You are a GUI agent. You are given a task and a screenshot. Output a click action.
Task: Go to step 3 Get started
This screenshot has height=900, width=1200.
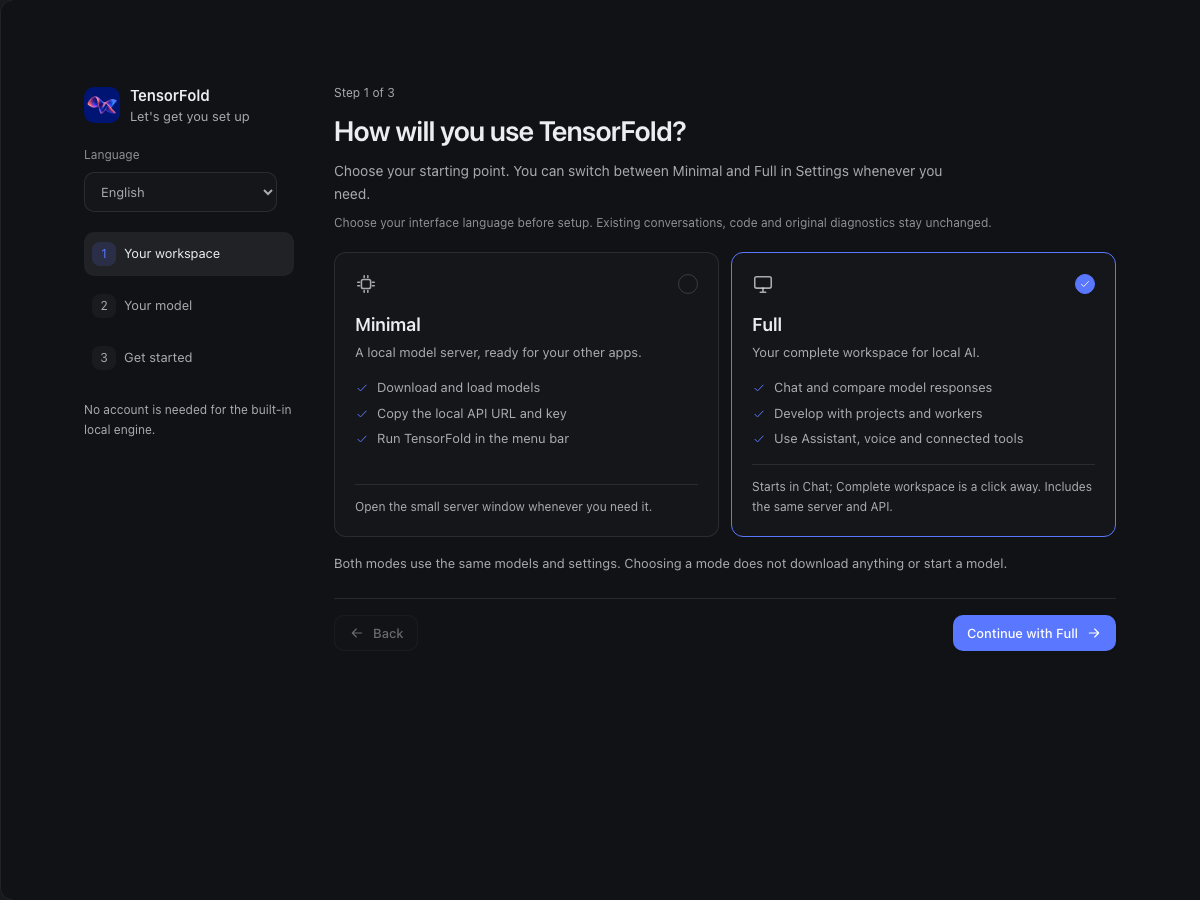click(189, 358)
